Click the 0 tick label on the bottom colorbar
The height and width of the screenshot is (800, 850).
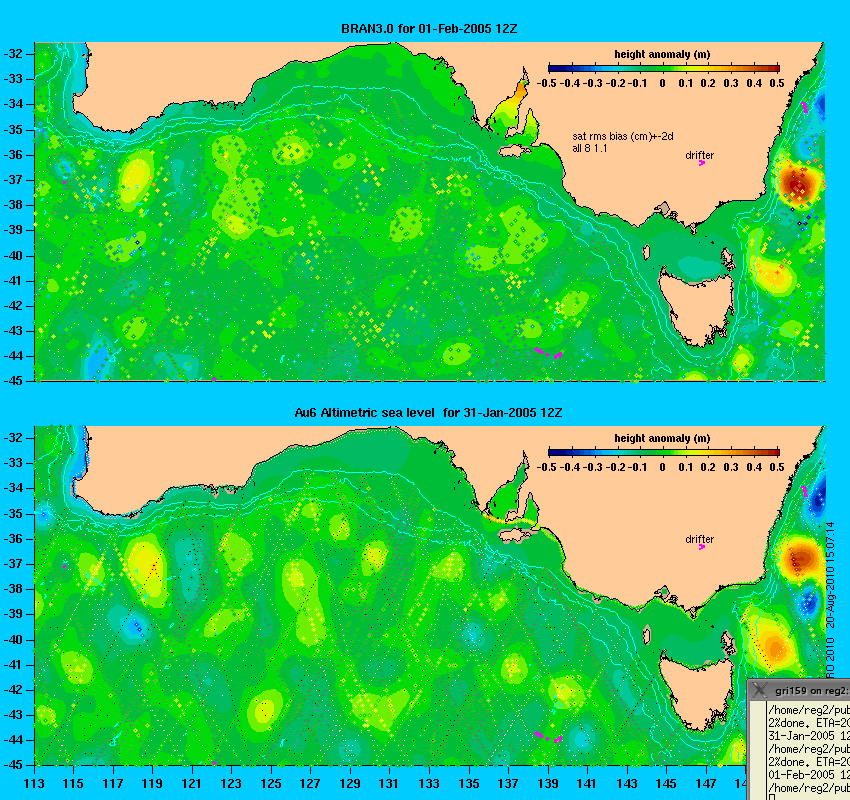tap(662, 467)
